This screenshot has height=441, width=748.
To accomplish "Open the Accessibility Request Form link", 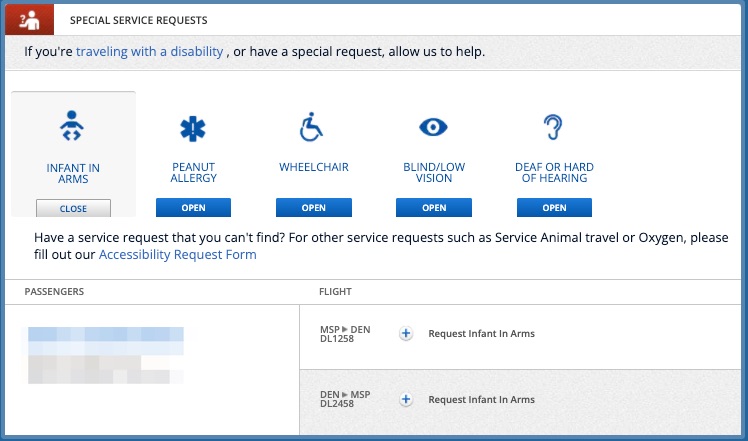I will [x=177, y=255].
